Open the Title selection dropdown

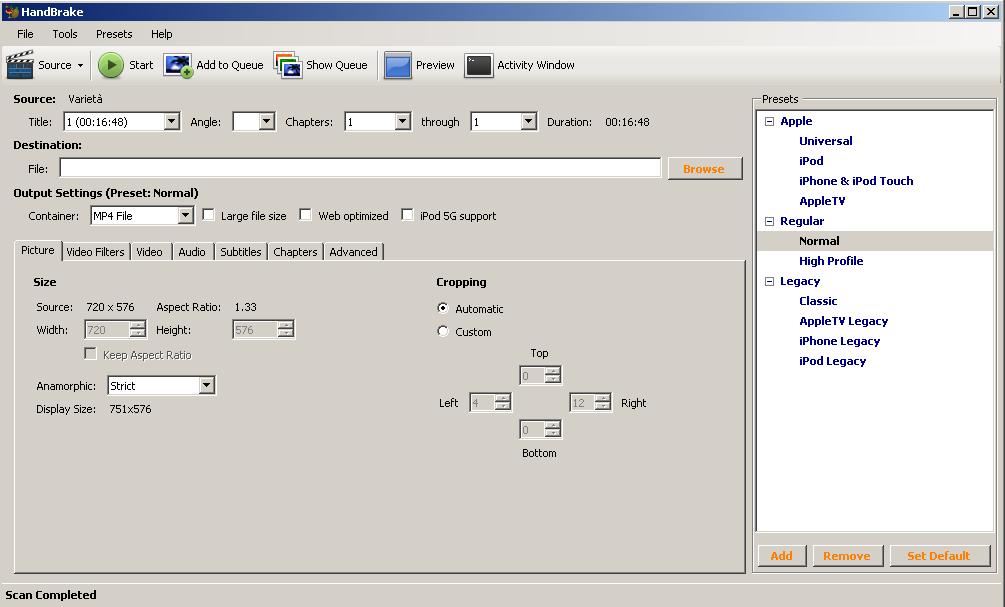[171, 122]
